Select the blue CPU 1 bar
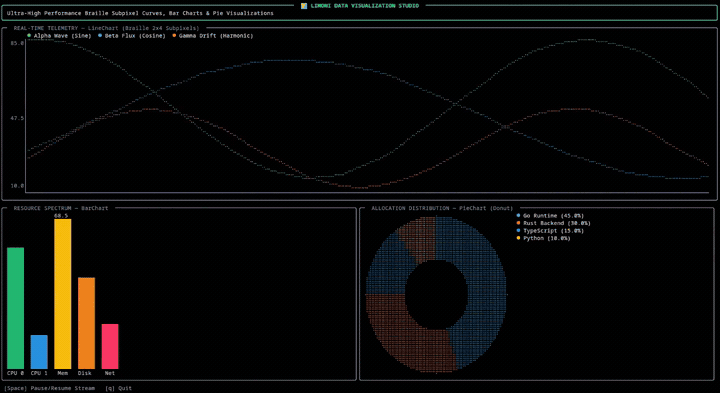The width and height of the screenshot is (720, 393). [x=39, y=352]
